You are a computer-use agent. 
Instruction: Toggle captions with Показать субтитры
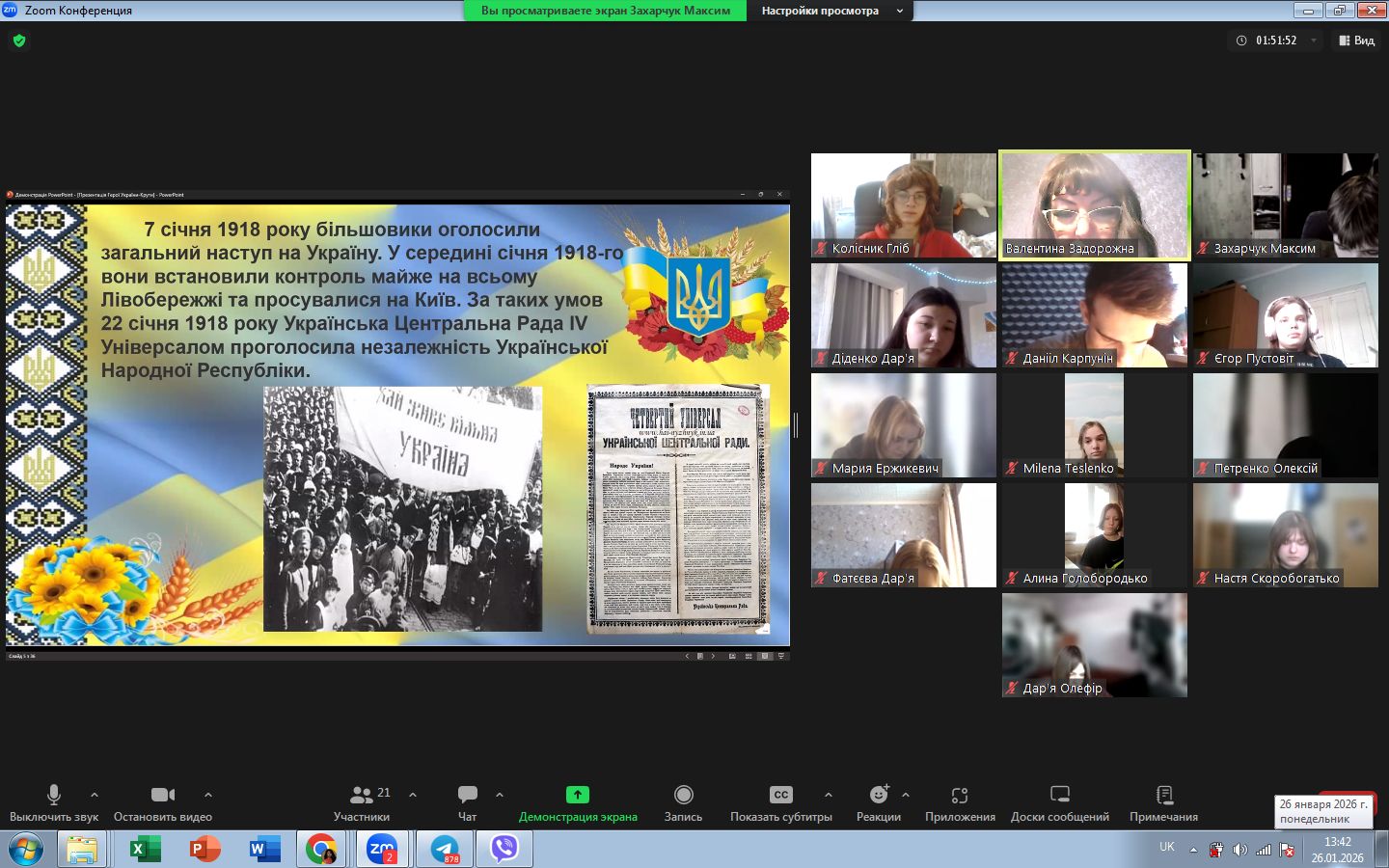pos(780,796)
